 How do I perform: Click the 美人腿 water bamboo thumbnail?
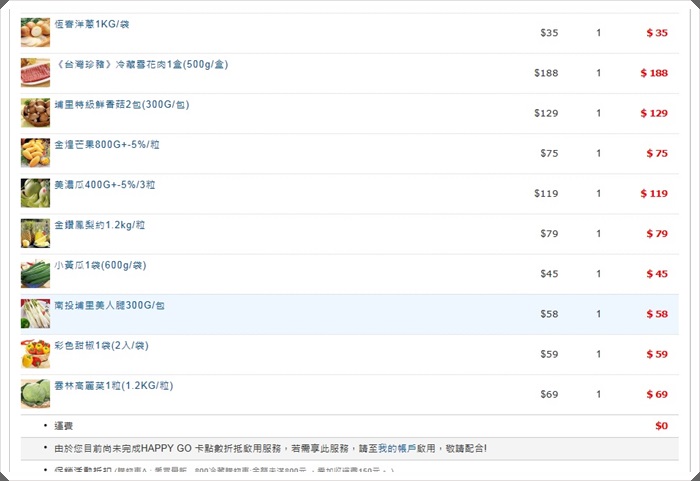(x=35, y=313)
